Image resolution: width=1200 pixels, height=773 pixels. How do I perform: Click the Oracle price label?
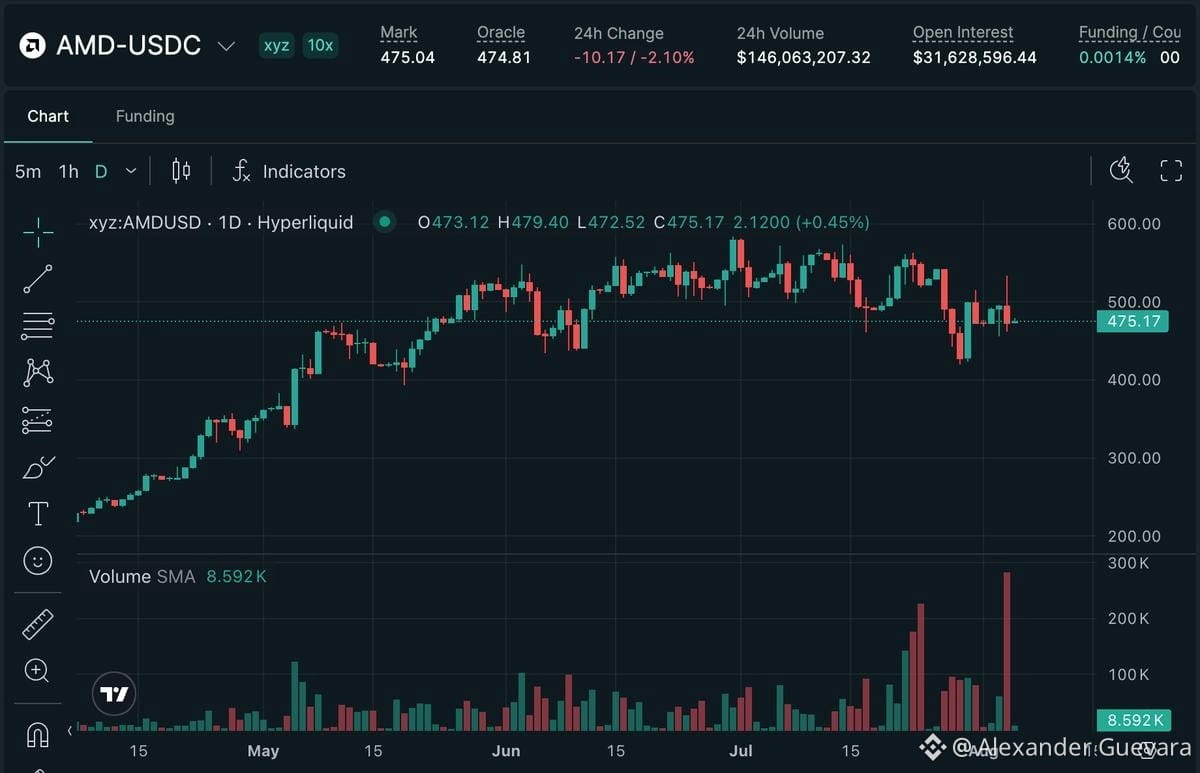tap(501, 33)
